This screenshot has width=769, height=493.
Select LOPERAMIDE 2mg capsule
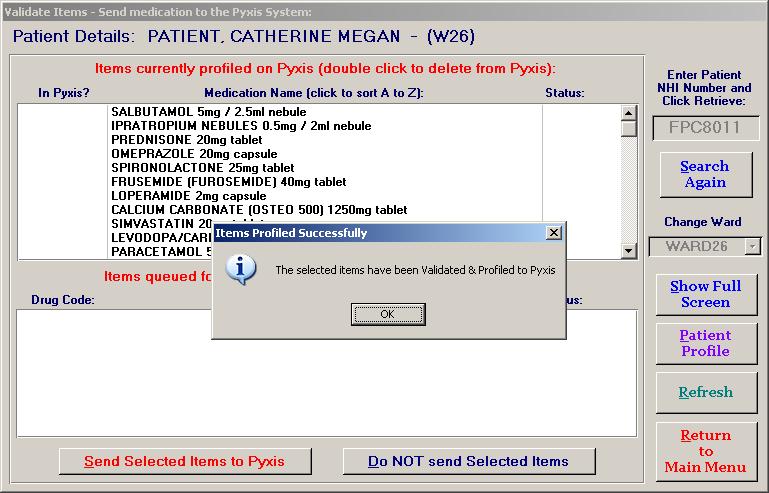coord(189,196)
